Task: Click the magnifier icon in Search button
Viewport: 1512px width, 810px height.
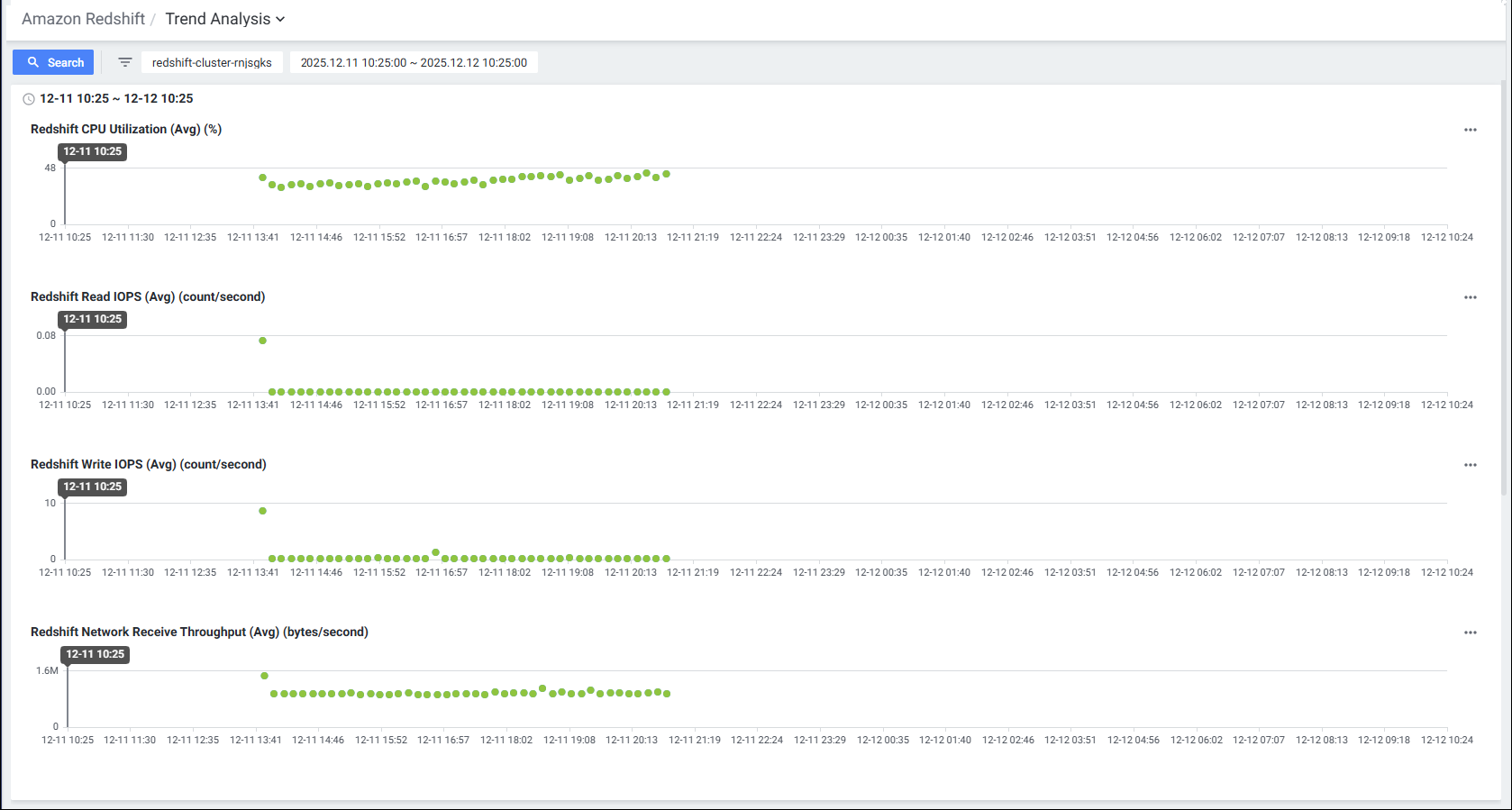Action: [33, 62]
